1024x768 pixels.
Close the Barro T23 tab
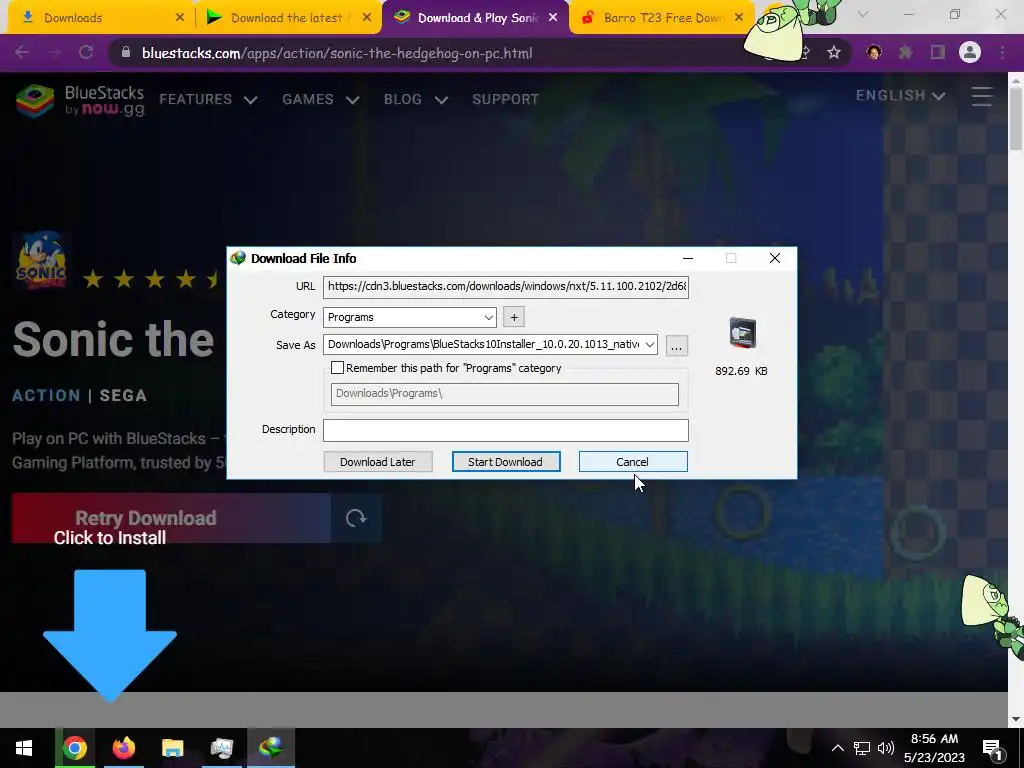[739, 18]
